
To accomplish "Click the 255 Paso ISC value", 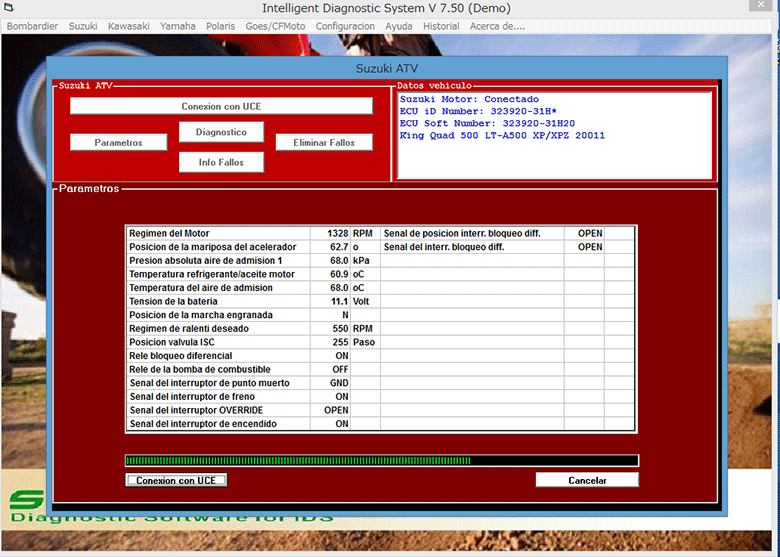I will tap(340, 342).
